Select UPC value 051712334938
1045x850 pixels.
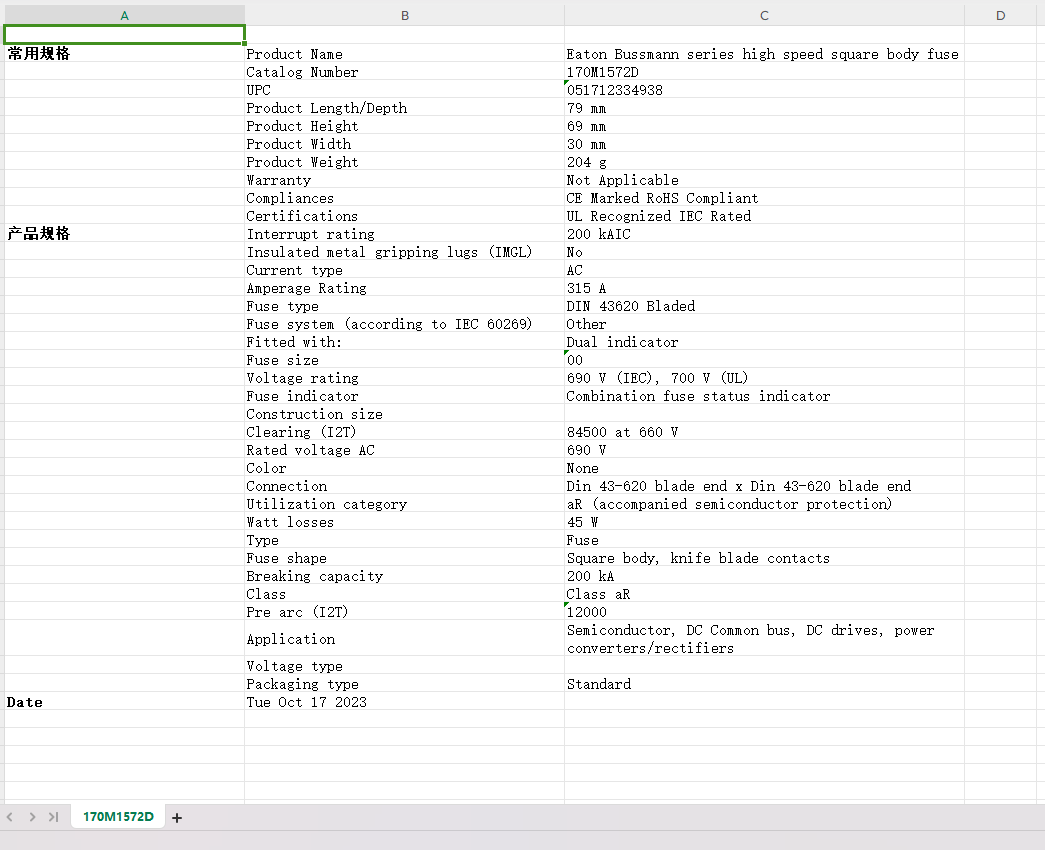tap(764, 89)
